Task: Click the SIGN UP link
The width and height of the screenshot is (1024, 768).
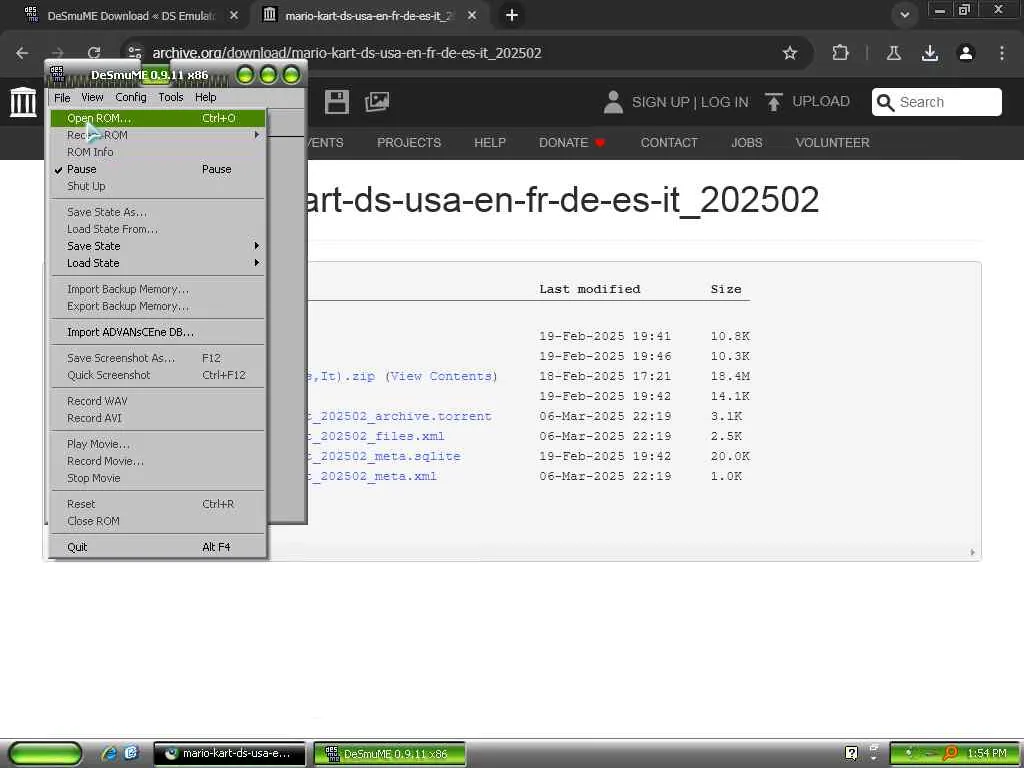Action: coord(660,102)
